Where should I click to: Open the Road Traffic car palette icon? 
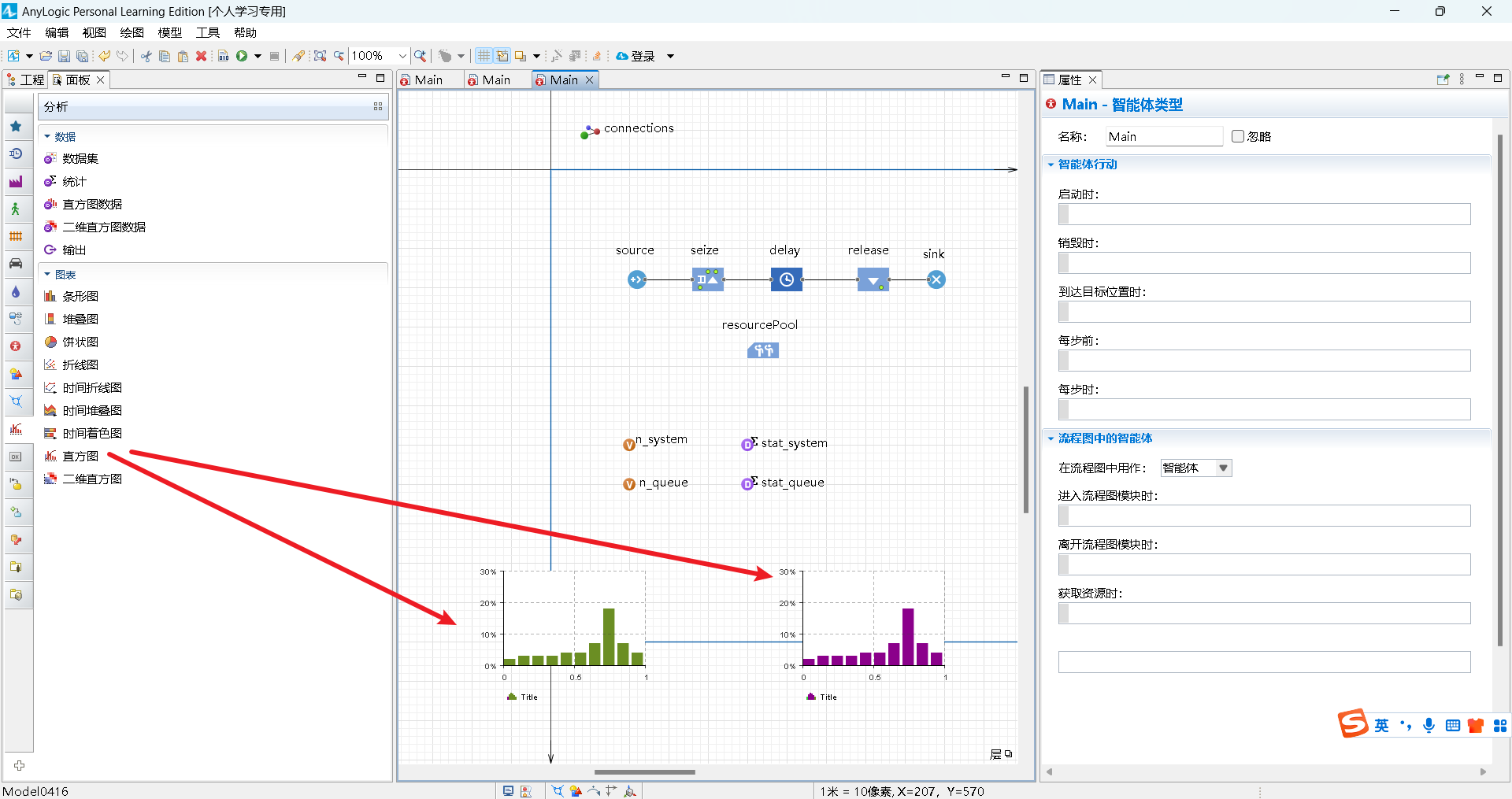[x=16, y=264]
